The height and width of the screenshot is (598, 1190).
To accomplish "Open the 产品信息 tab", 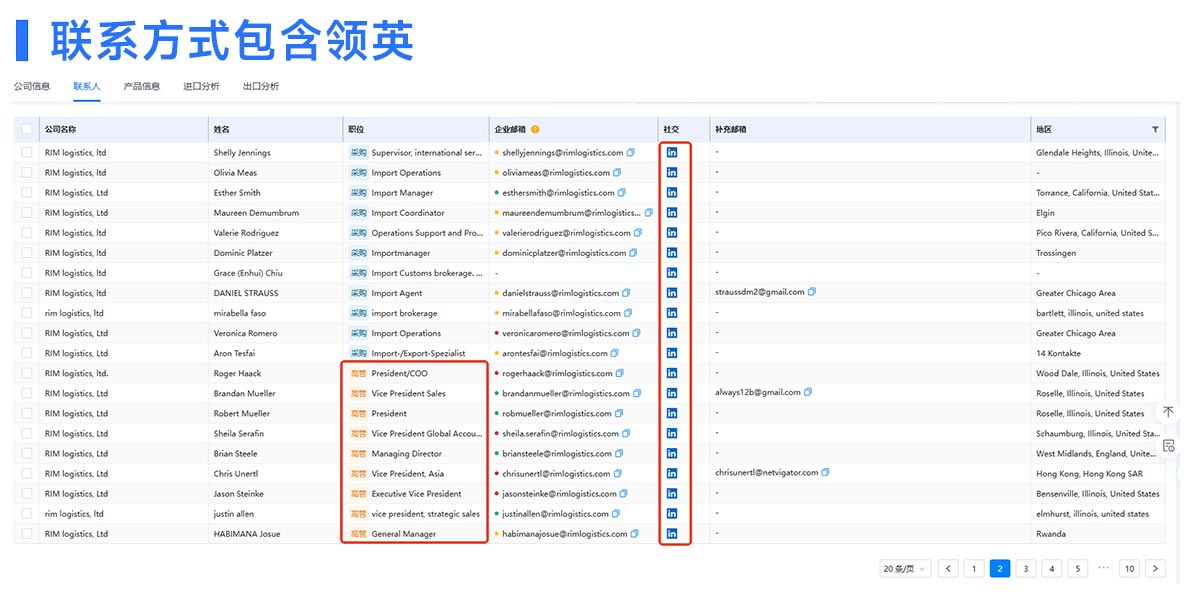I will tap(142, 87).
